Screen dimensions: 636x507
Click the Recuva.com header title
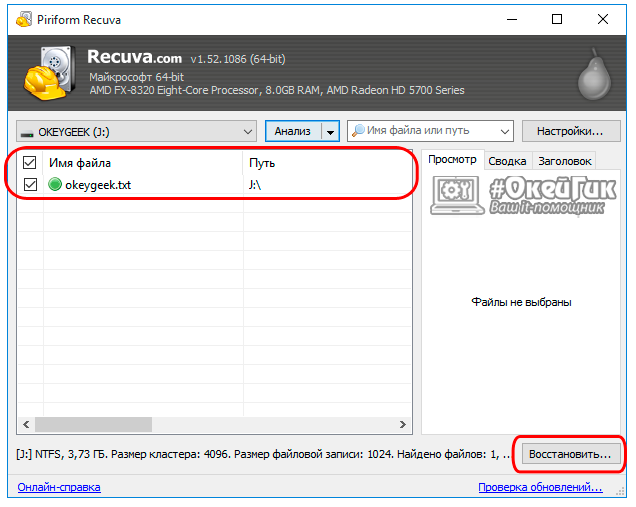pos(134,57)
